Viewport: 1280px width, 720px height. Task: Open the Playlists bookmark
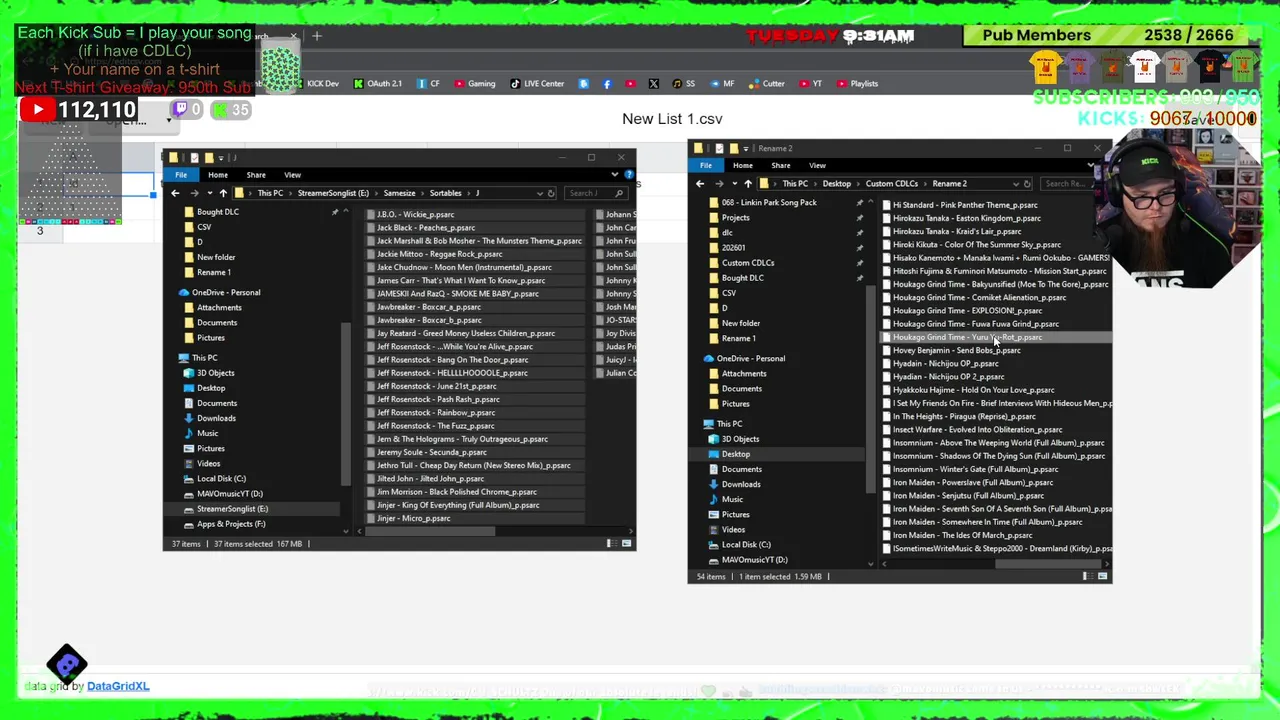(x=858, y=84)
